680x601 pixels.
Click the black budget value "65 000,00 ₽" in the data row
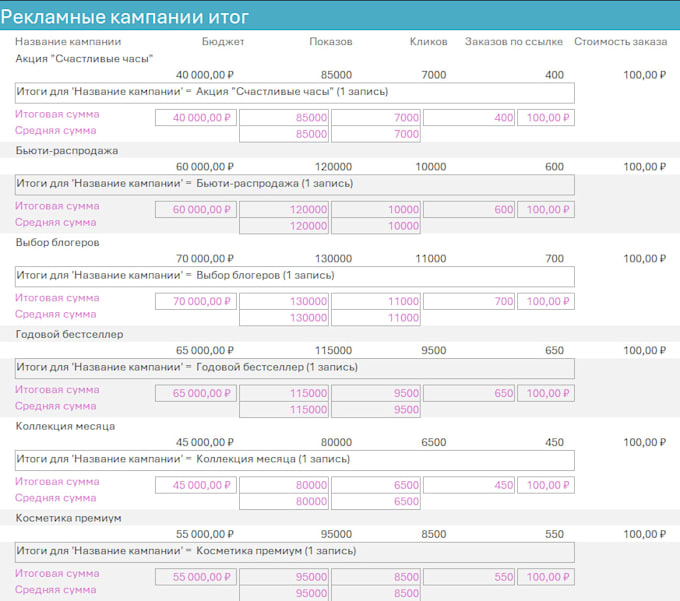tap(205, 351)
